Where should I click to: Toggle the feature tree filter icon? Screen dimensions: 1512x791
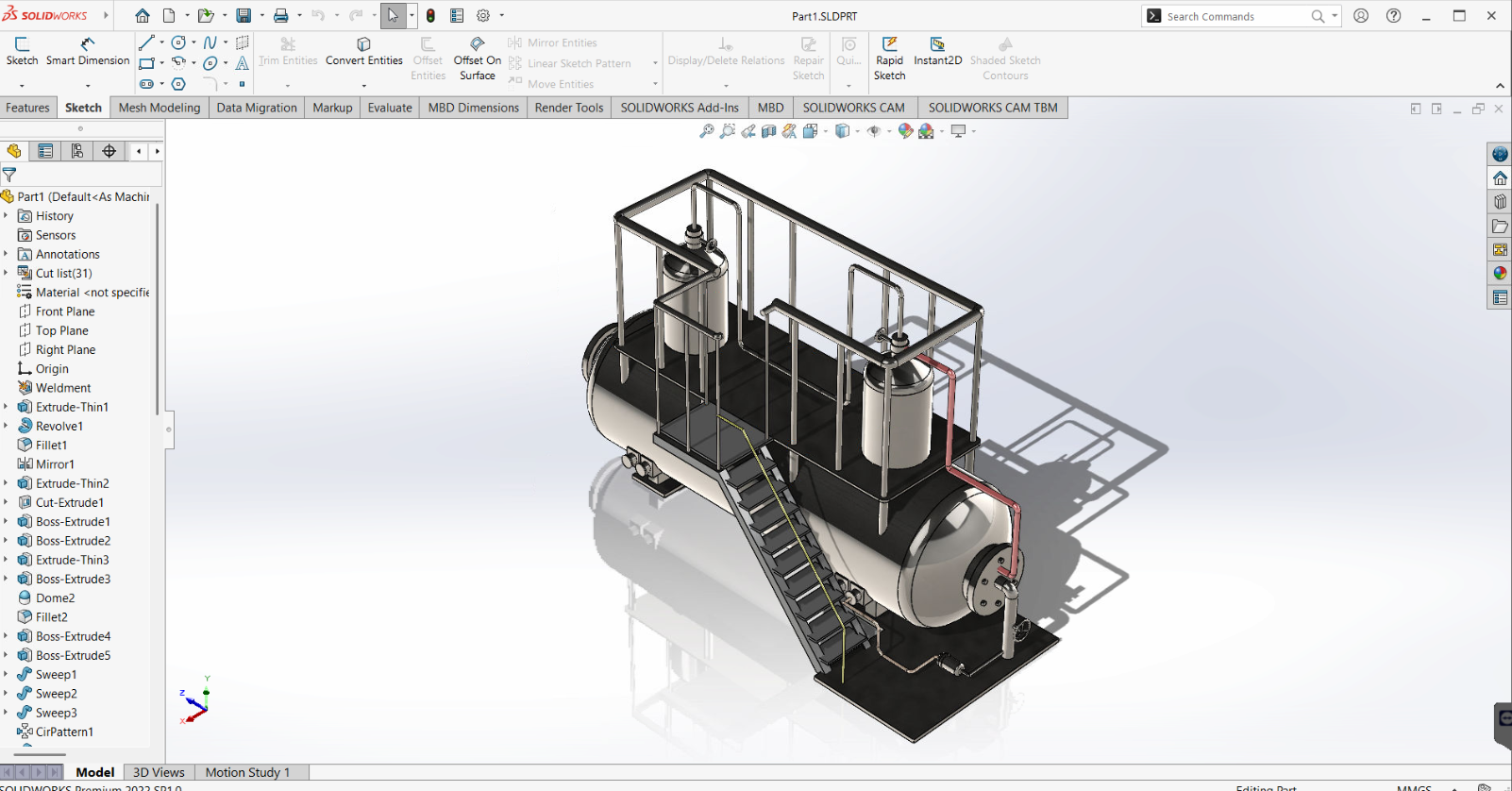[x=9, y=175]
